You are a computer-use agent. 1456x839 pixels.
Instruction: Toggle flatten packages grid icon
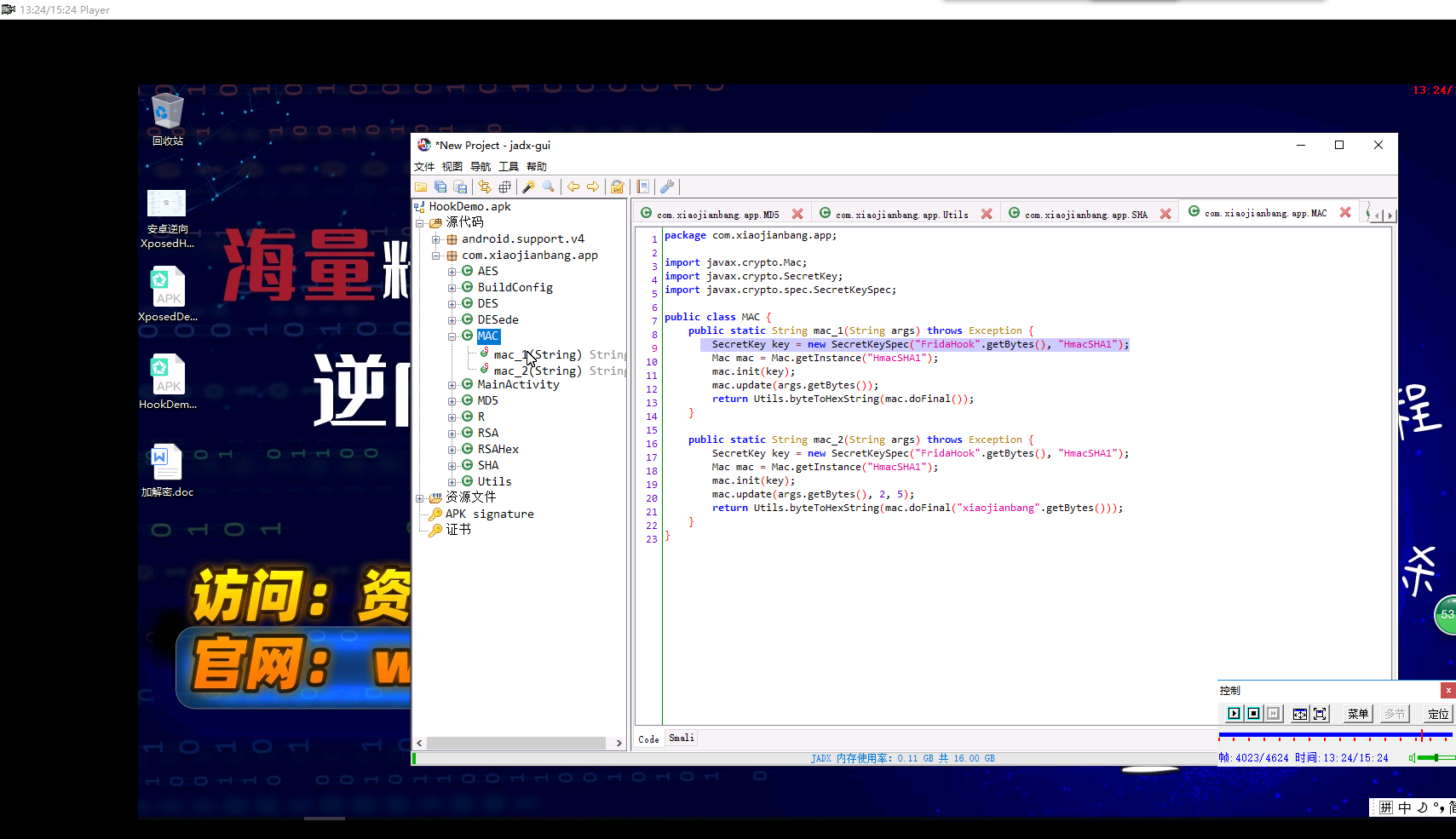504,187
